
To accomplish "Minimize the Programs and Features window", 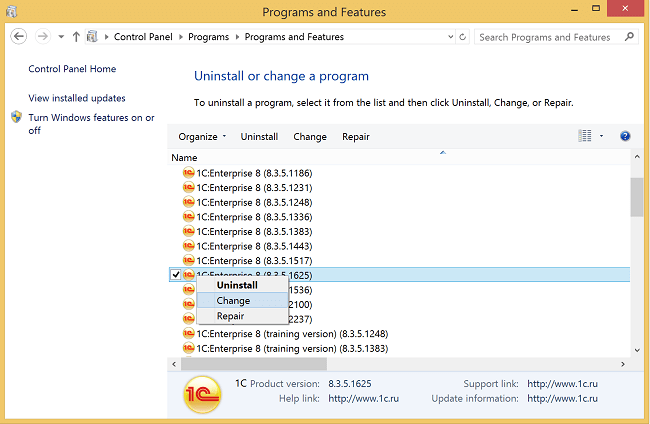I will tap(574, 9).
